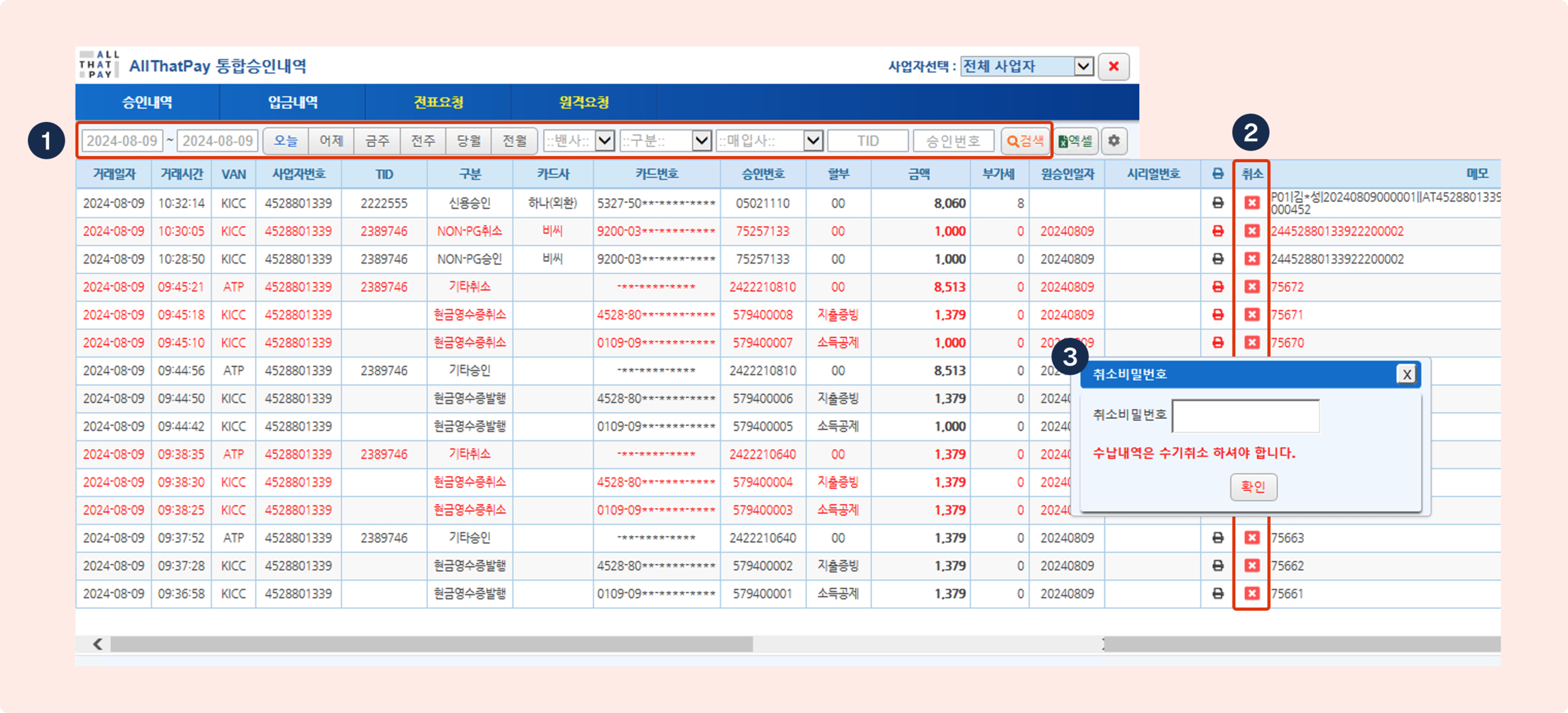Click printer icon in the table header

pos(1218,174)
